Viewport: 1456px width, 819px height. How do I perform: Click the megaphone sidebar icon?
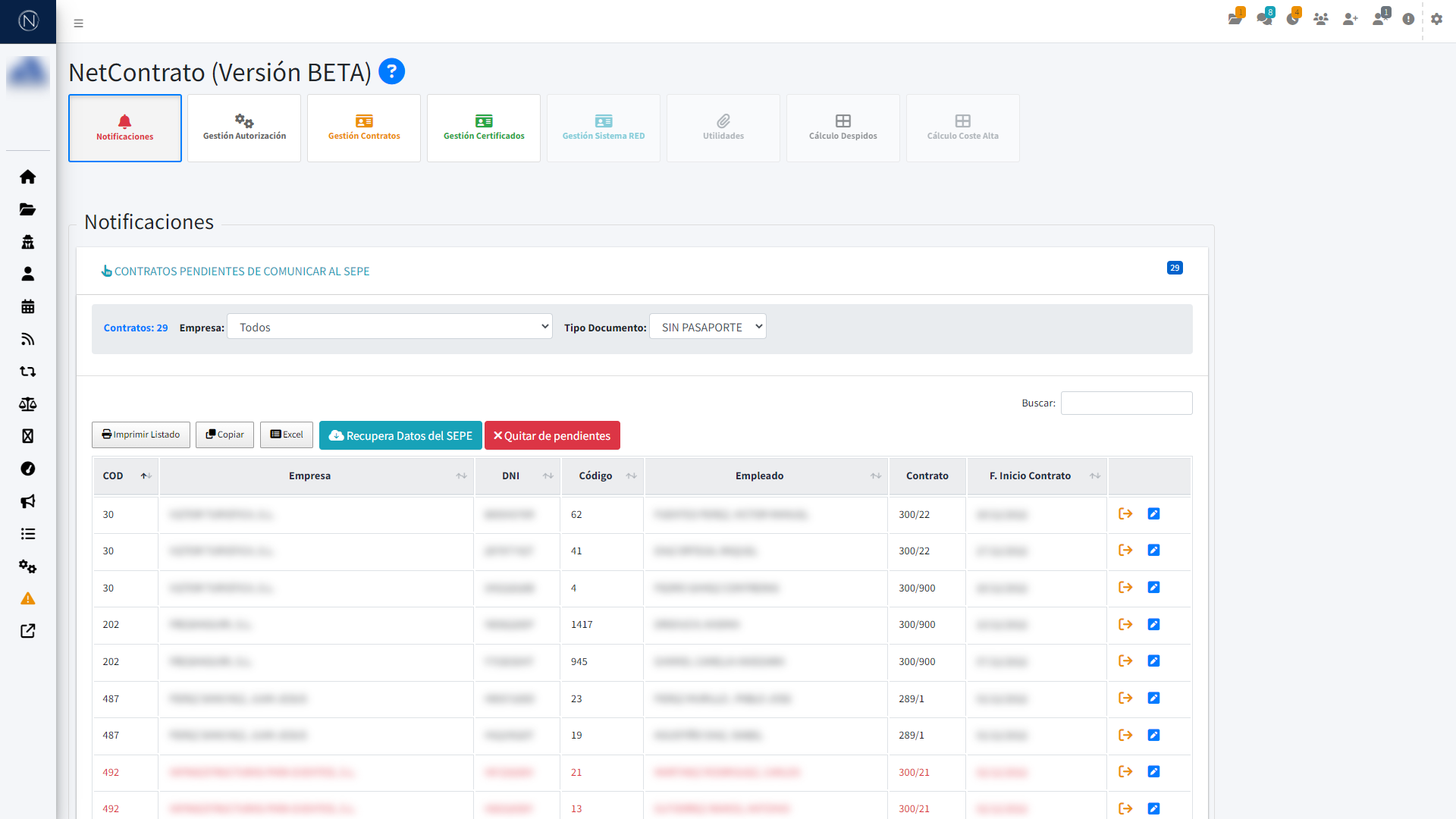click(x=28, y=501)
